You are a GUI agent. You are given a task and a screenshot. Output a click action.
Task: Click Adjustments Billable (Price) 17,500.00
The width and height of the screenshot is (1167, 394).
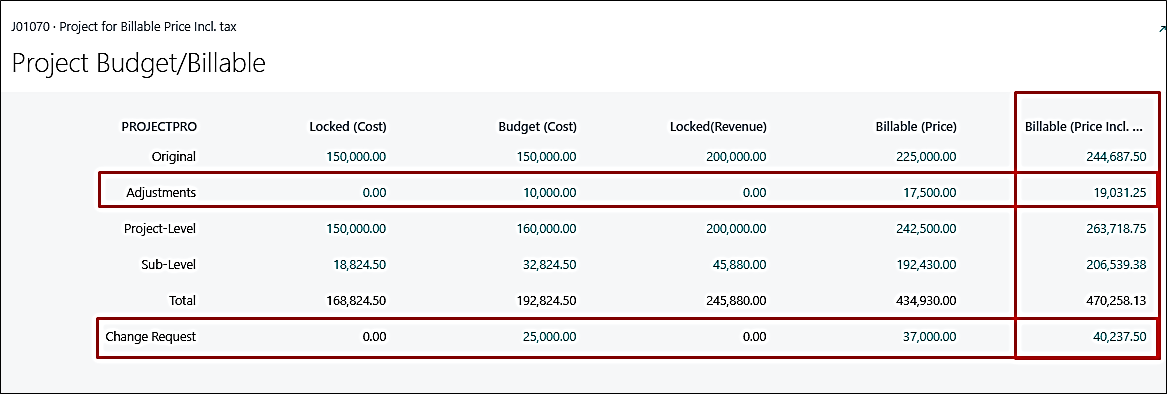pyautogui.click(x=930, y=193)
